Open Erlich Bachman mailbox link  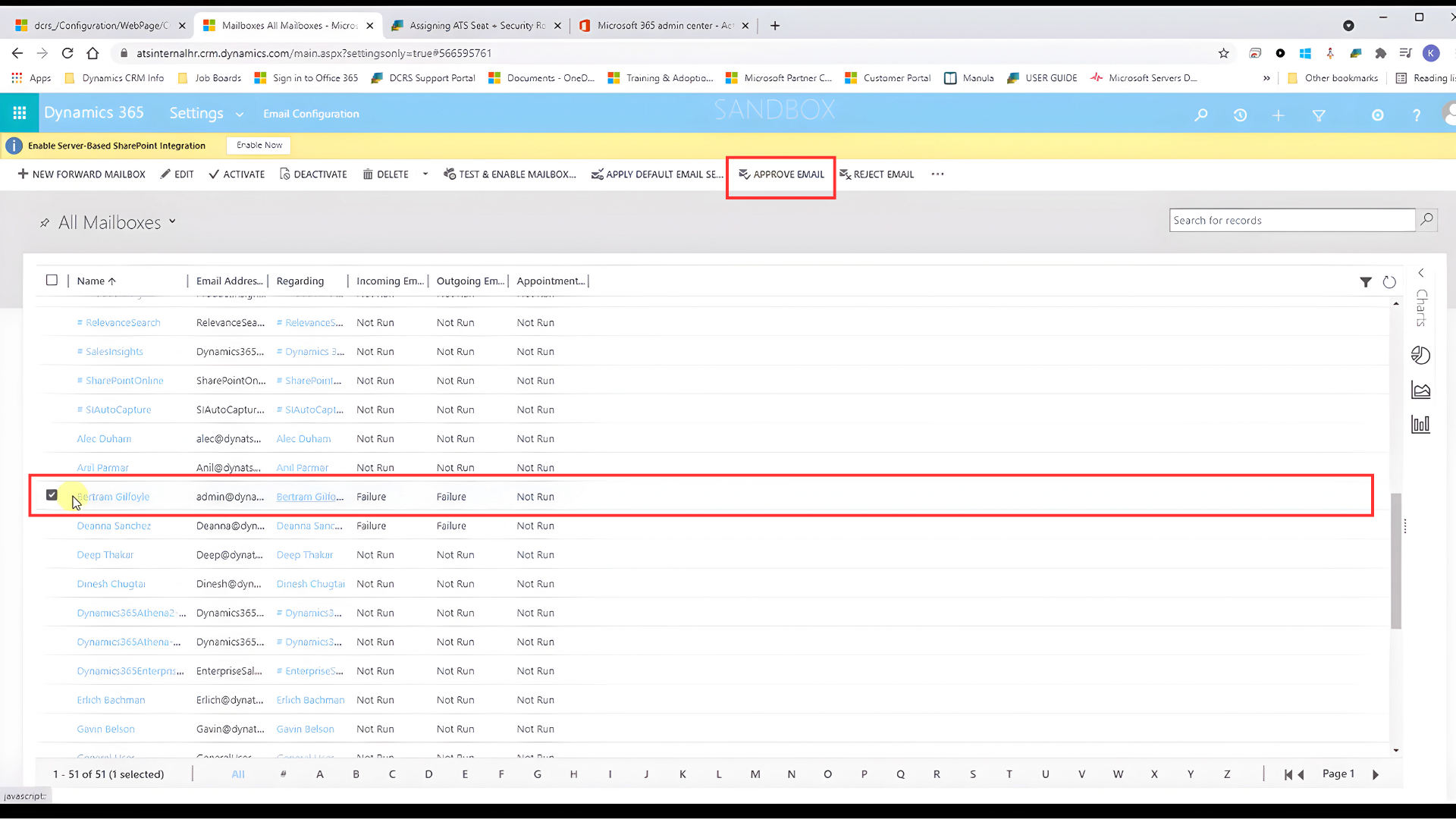(x=111, y=700)
